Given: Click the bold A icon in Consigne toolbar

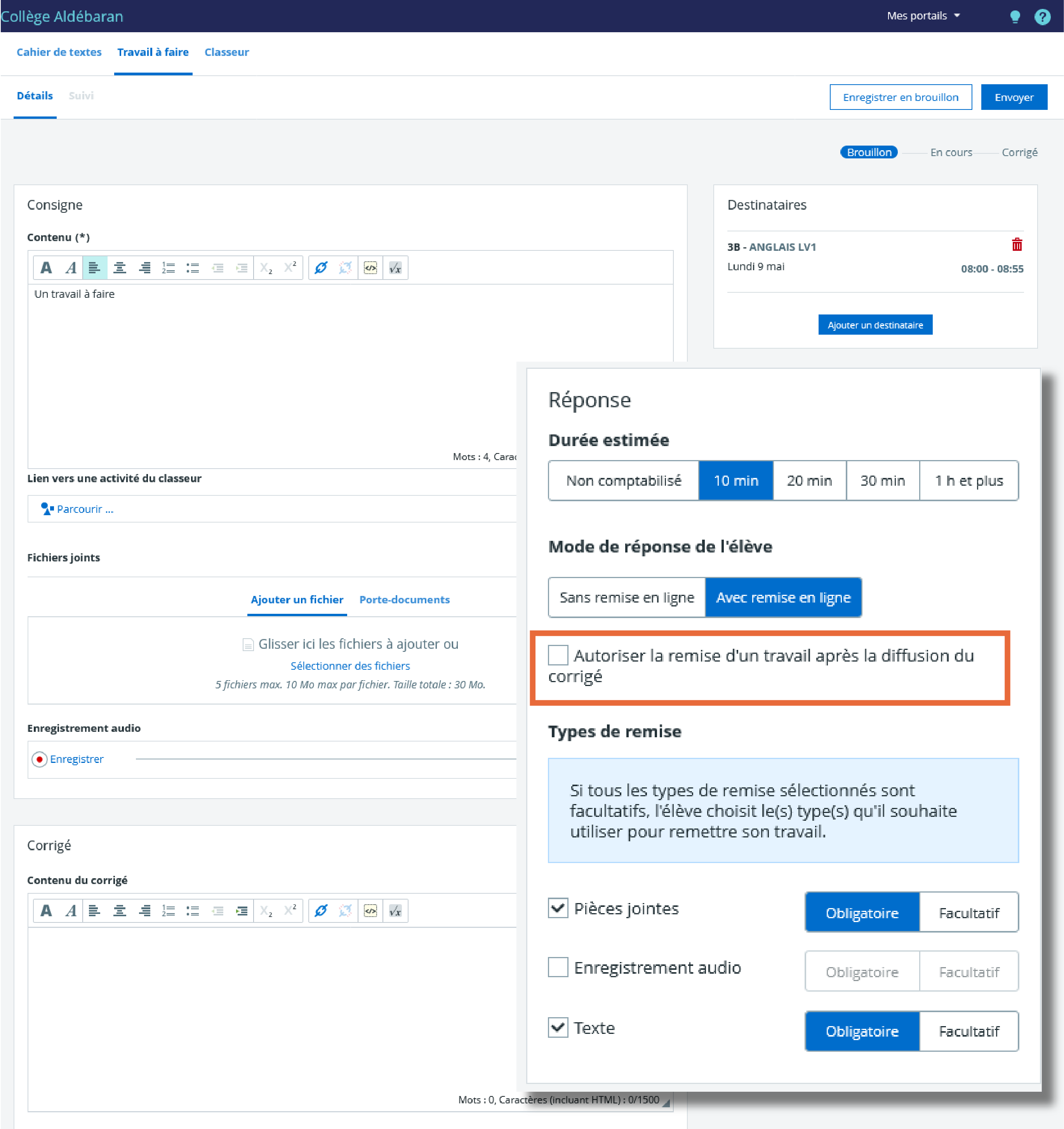Looking at the screenshot, I should [46, 267].
